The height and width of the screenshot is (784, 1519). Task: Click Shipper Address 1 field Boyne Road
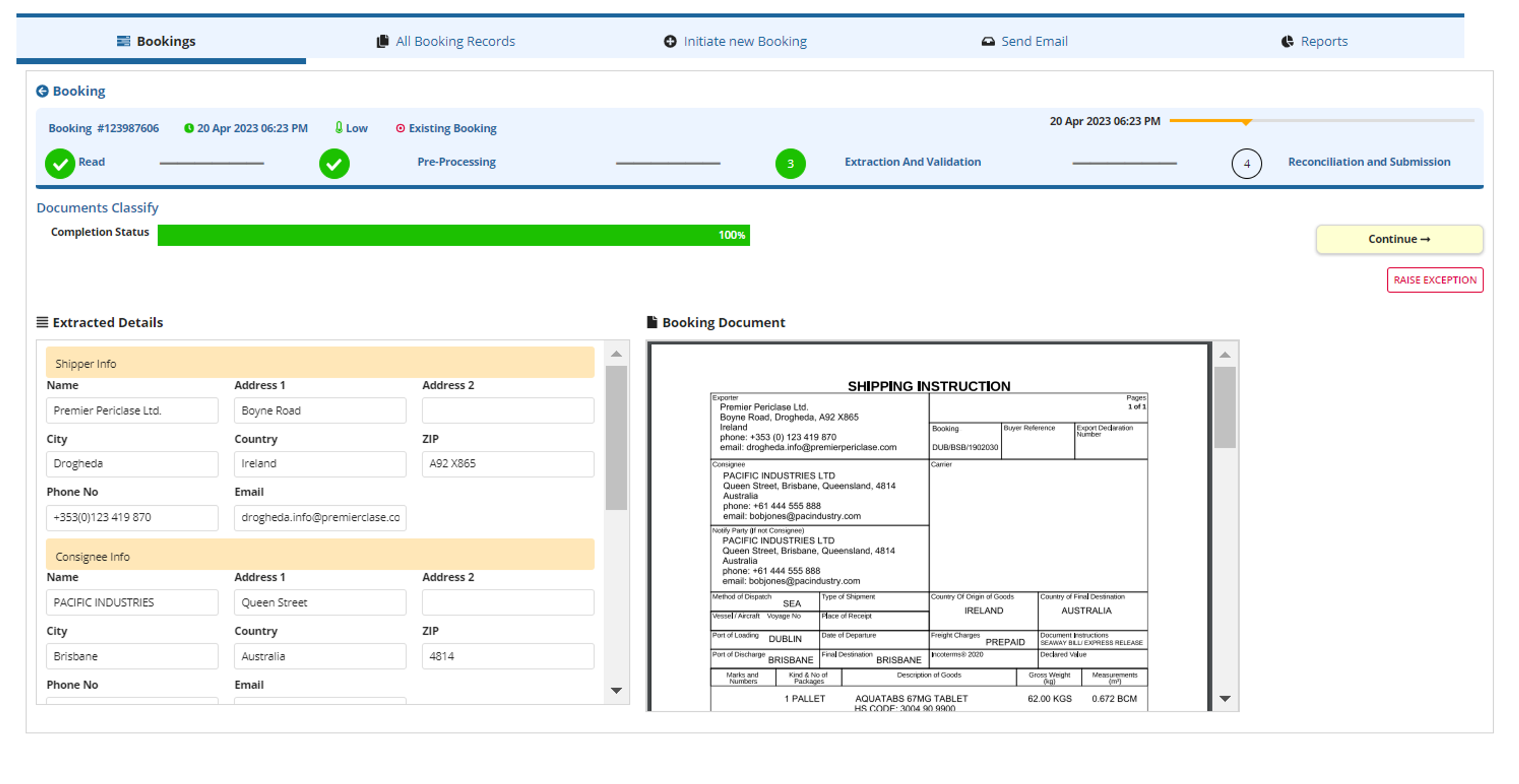[320, 410]
